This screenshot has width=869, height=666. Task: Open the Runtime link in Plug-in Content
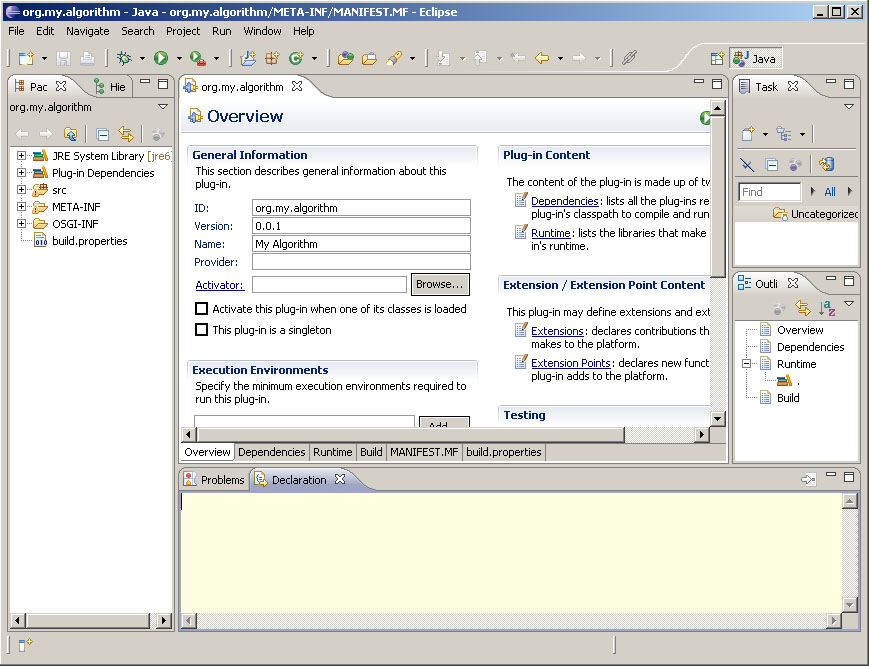click(551, 233)
